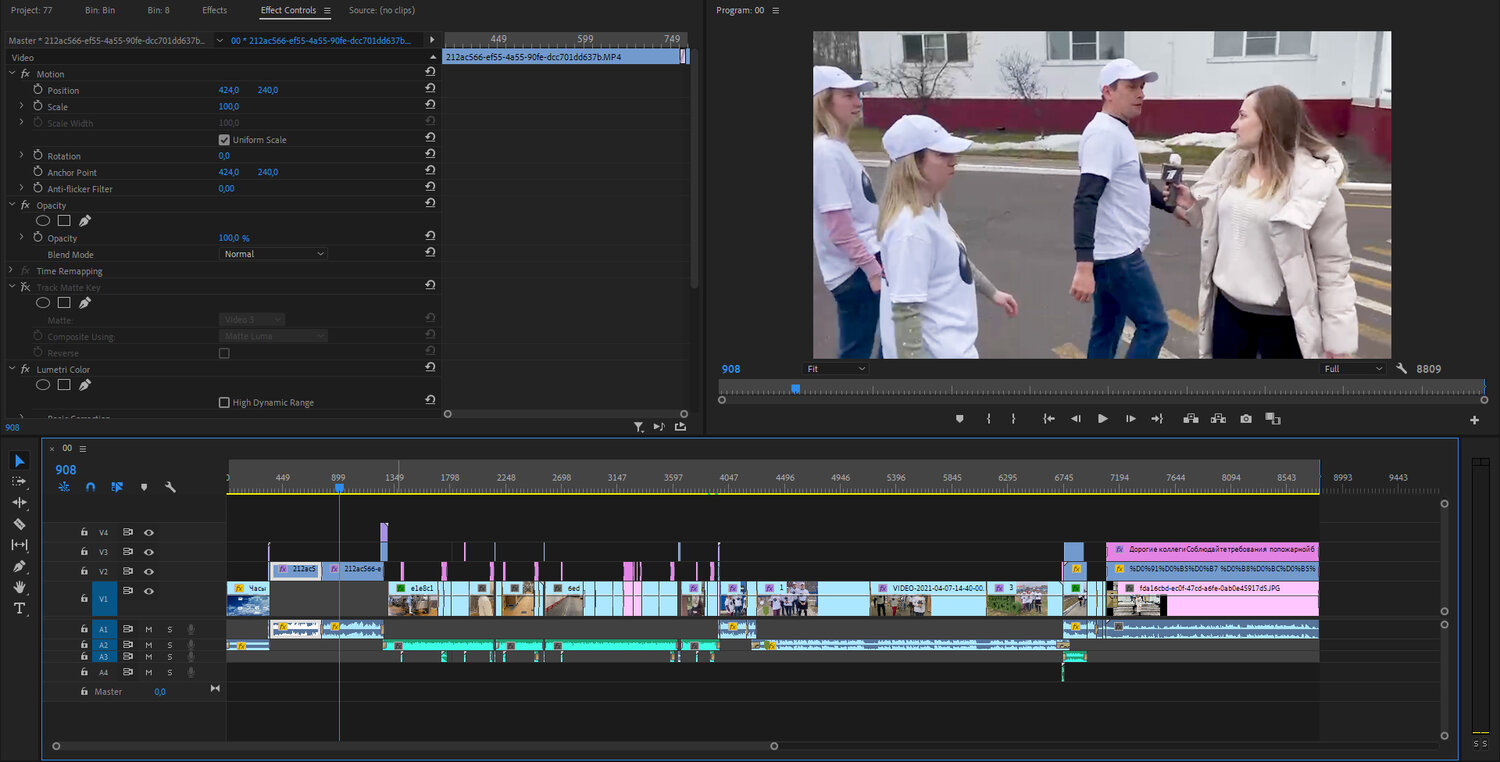
Task: Click Export icon in Effect Controls
Action: point(681,427)
